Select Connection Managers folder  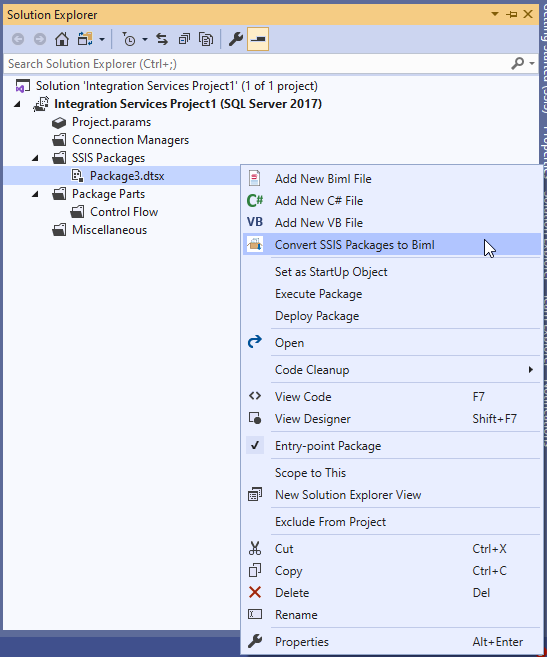pos(130,140)
